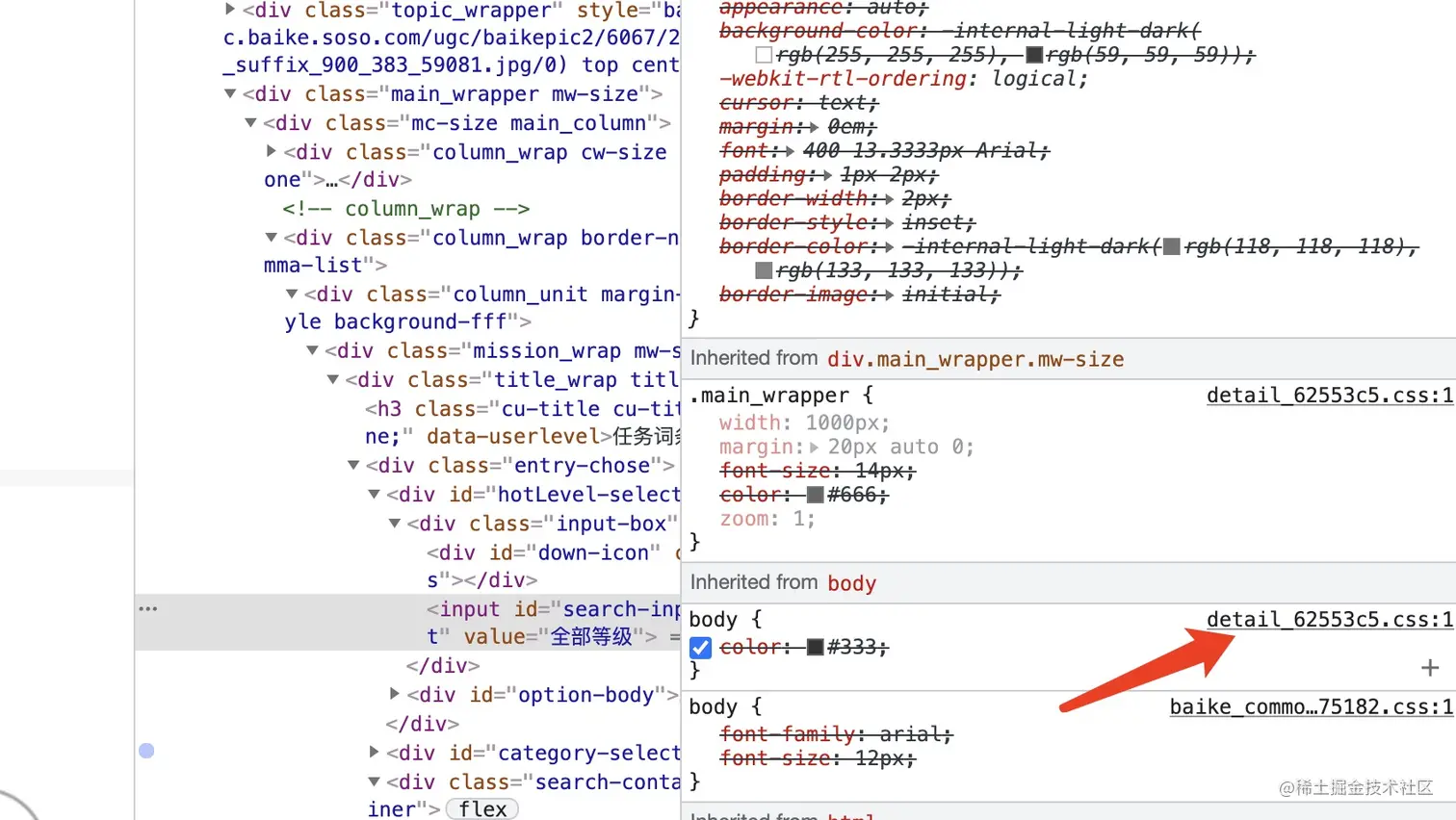Collapse the column_unit margin div node
This screenshot has width=1456, height=820.
click(292, 294)
